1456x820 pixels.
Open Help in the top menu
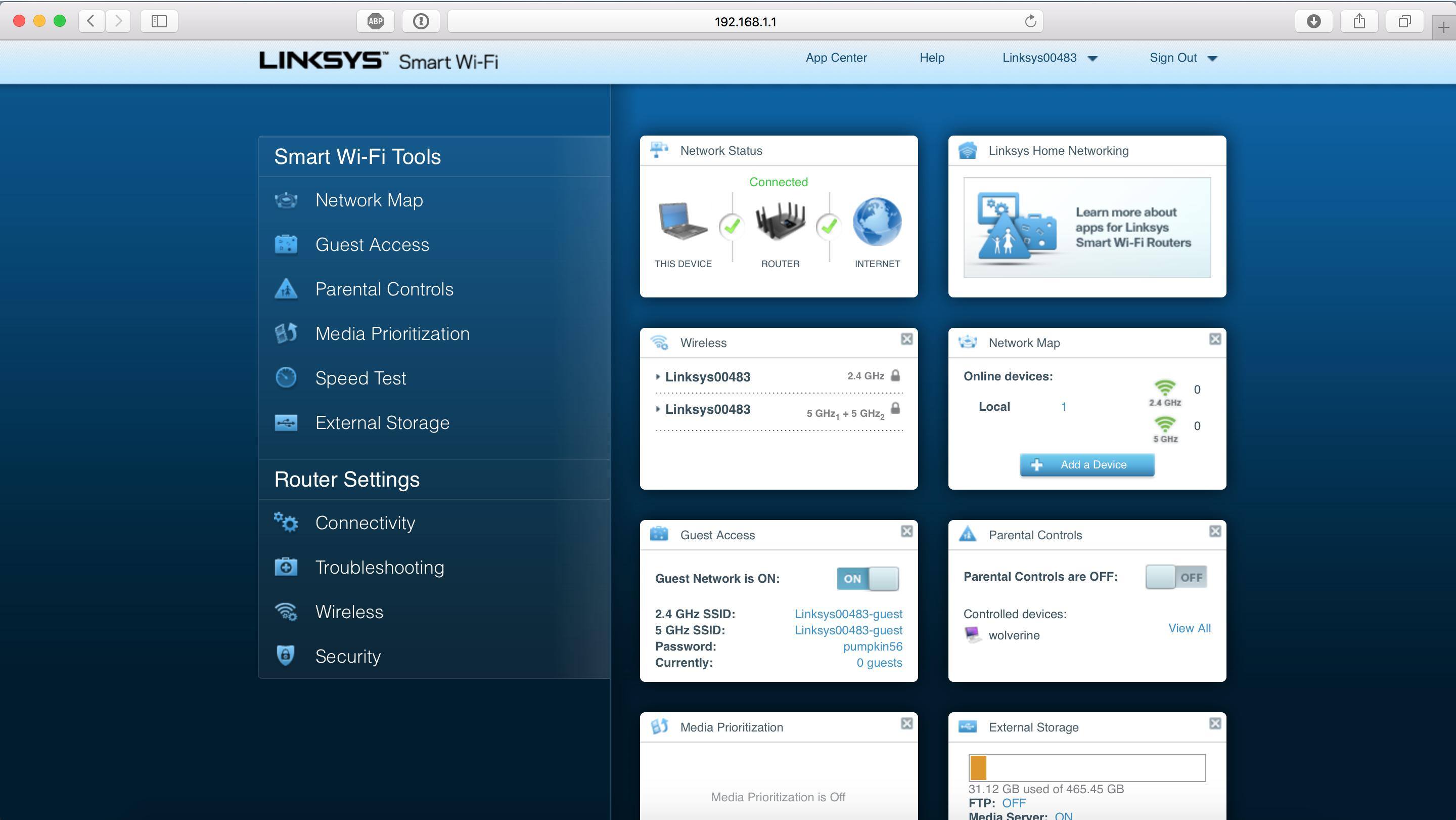pyautogui.click(x=931, y=58)
